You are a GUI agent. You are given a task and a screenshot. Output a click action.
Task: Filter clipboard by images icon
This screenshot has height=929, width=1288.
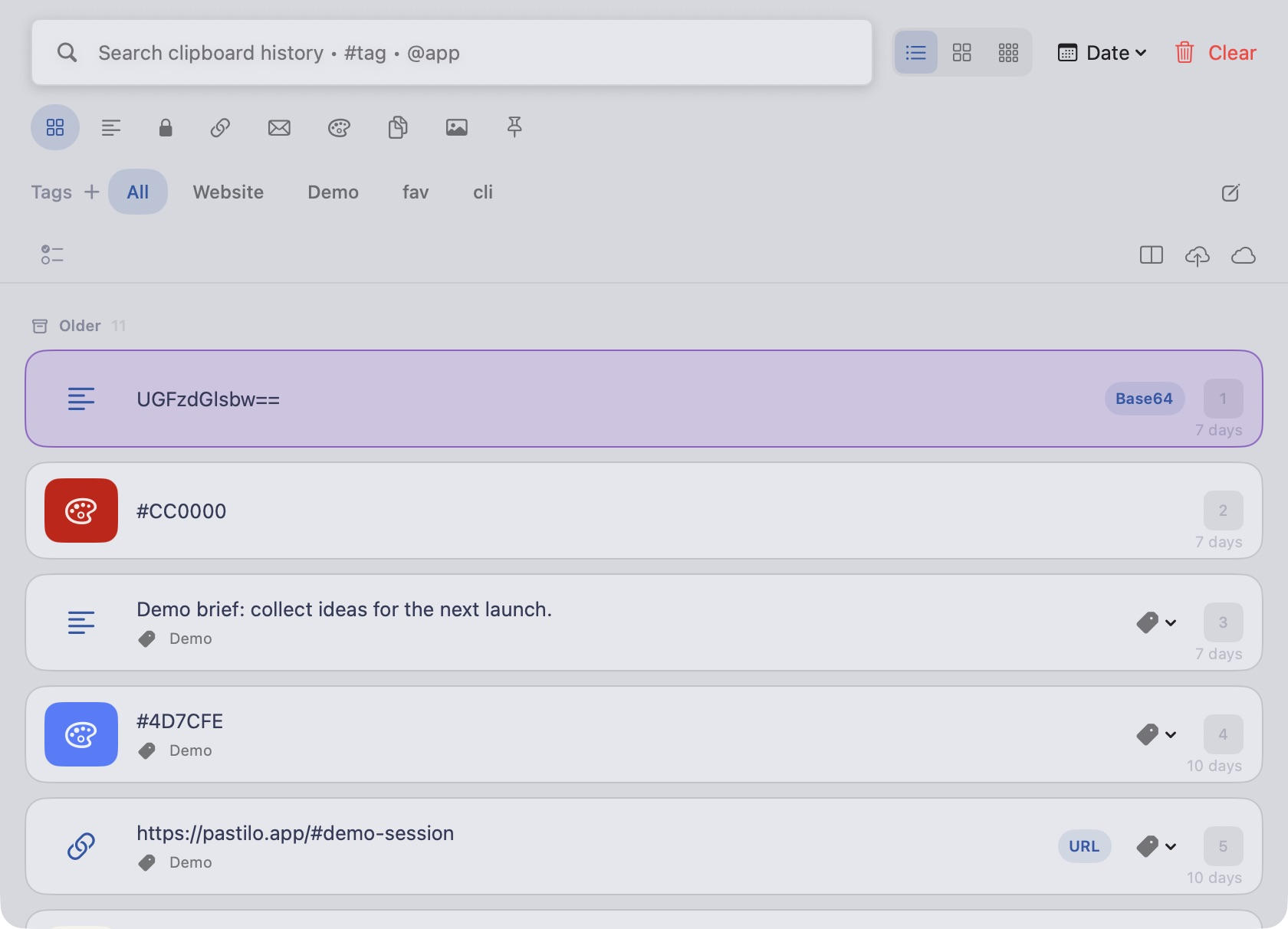coord(457,127)
